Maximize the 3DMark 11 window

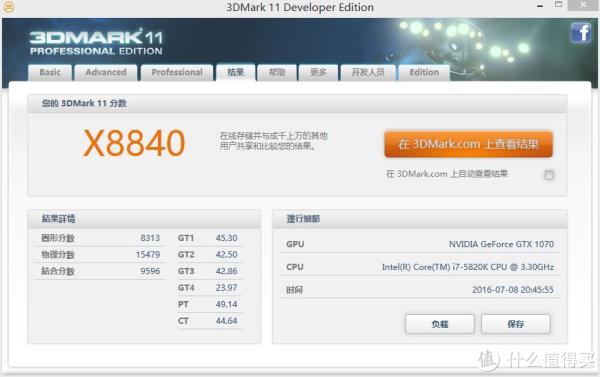coord(559,5)
